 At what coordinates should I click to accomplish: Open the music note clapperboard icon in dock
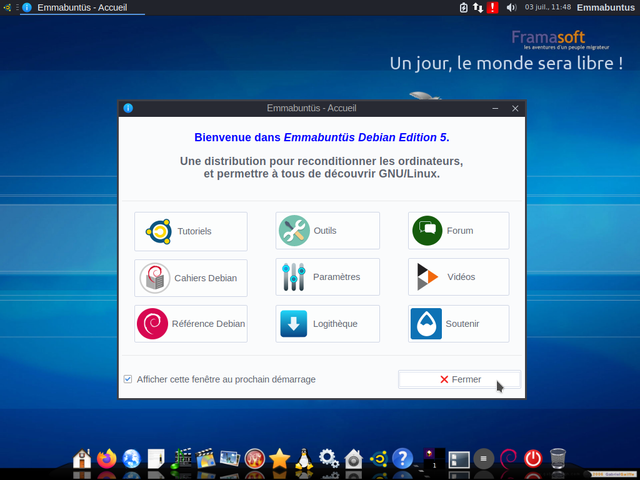(181, 459)
